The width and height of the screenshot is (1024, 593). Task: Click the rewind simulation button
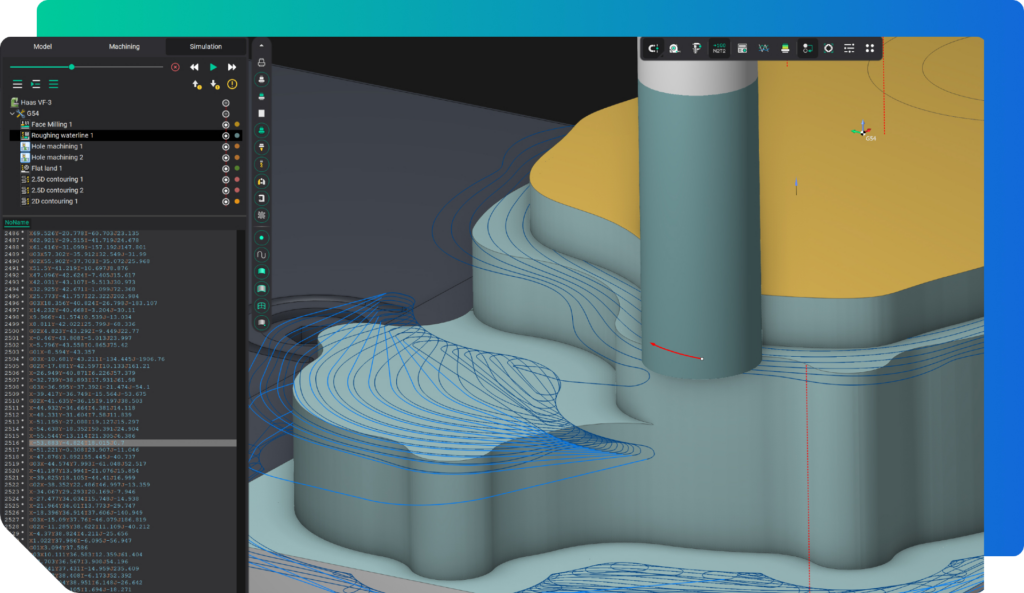tap(194, 67)
